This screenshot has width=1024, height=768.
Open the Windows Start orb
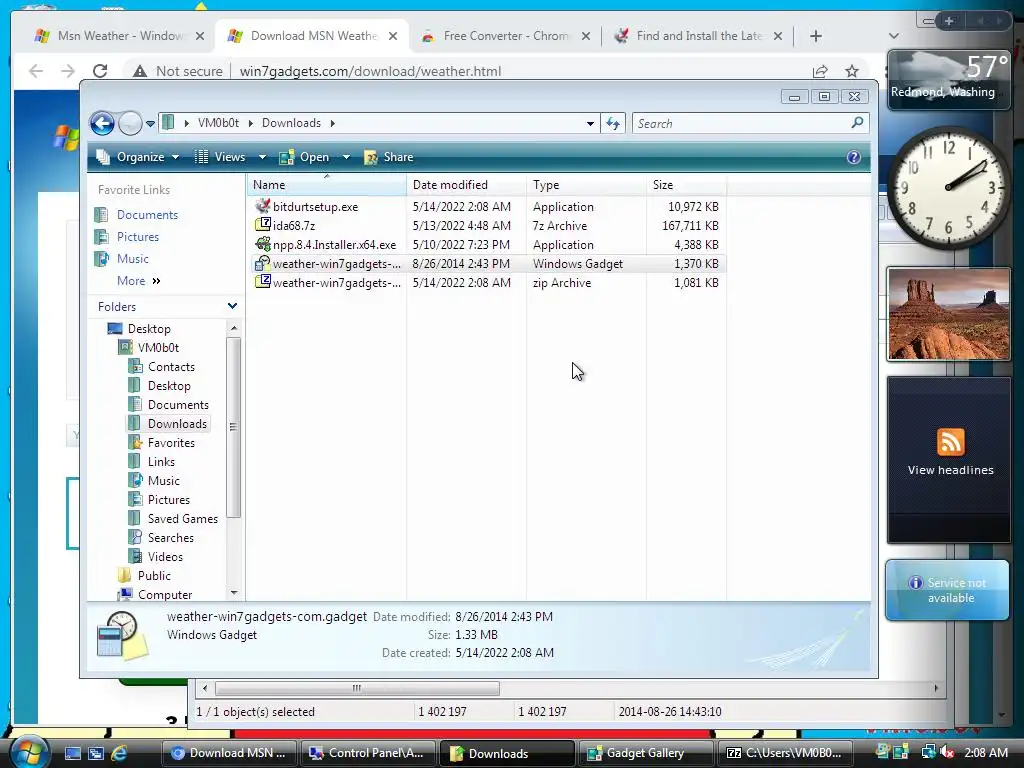click(x=29, y=751)
